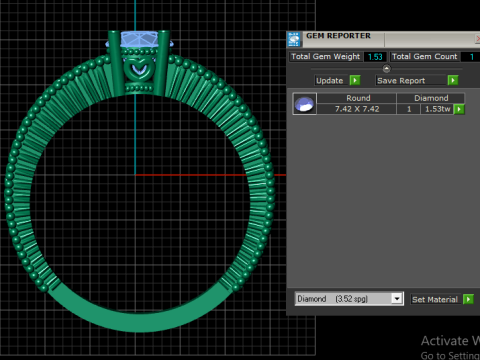
Task: Click the Set Material button
Action: pyautogui.click(x=436, y=299)
